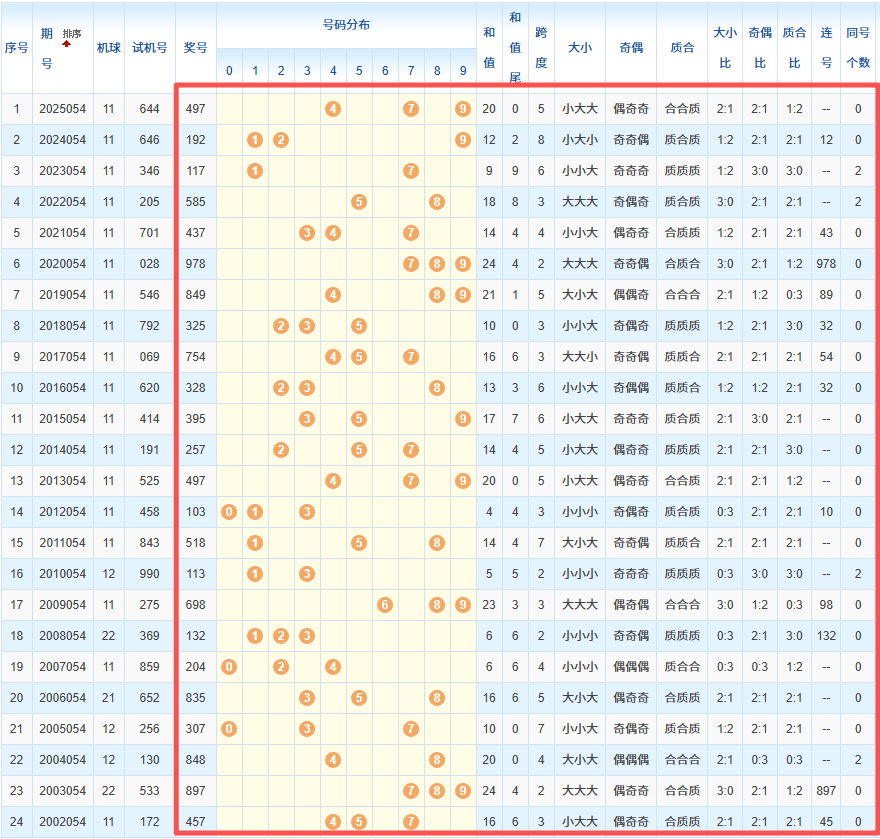Click the 同号个数 column header
The height and width of the screenshot is (839, 880).
[858, 48]
